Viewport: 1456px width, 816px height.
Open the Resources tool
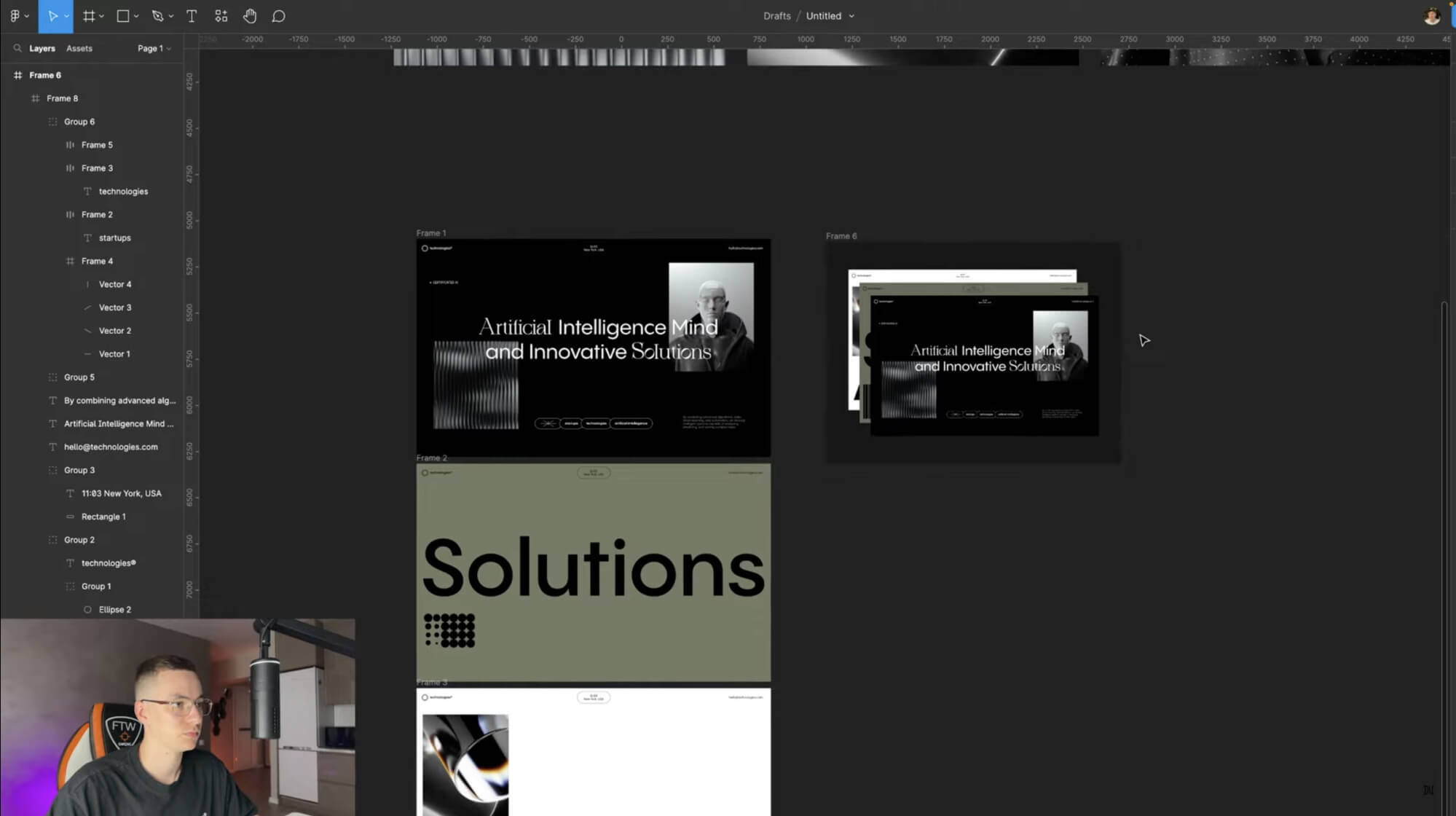click(x=221, y=16)
